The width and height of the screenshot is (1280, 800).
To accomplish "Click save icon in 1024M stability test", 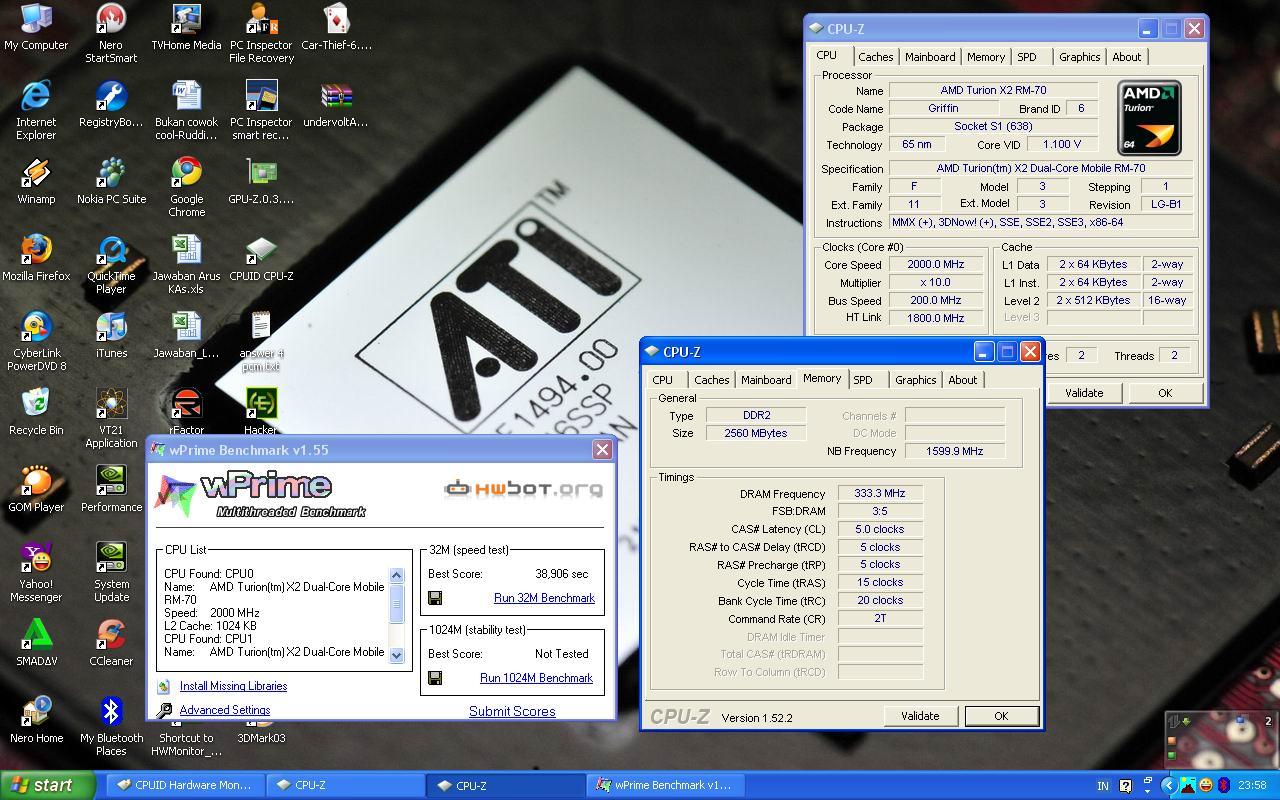I will click(435, 678).
